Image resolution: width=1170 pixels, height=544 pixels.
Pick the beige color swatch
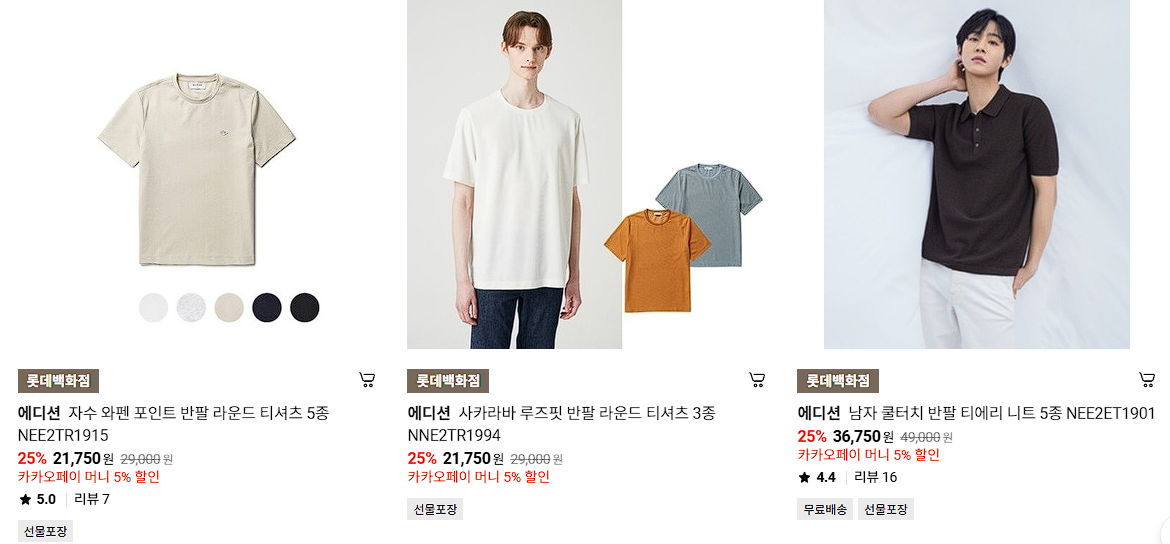click(229, 307)
